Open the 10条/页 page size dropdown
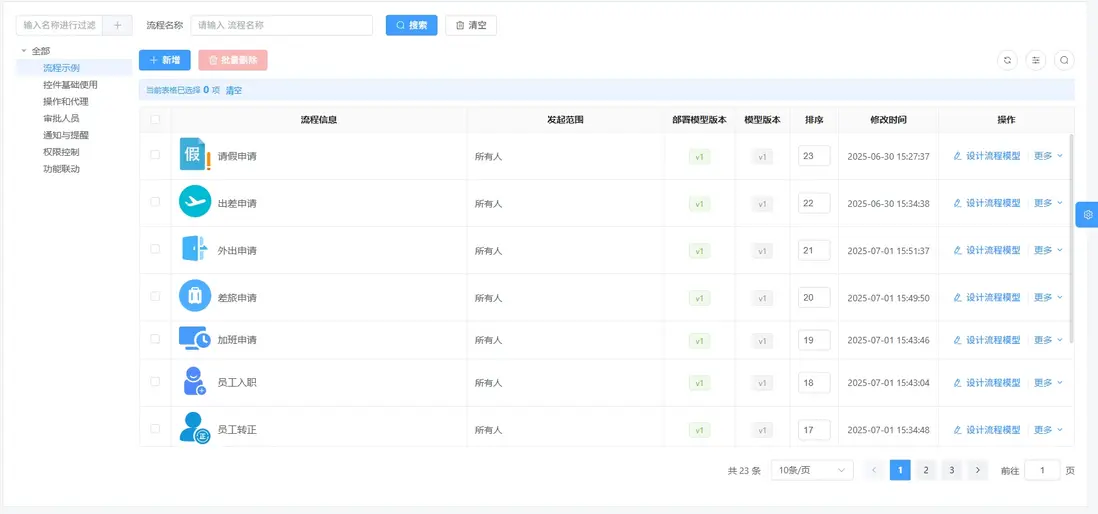Image resolution: width=1098 pixels, height=514 pixels. [x=812, y=470]
